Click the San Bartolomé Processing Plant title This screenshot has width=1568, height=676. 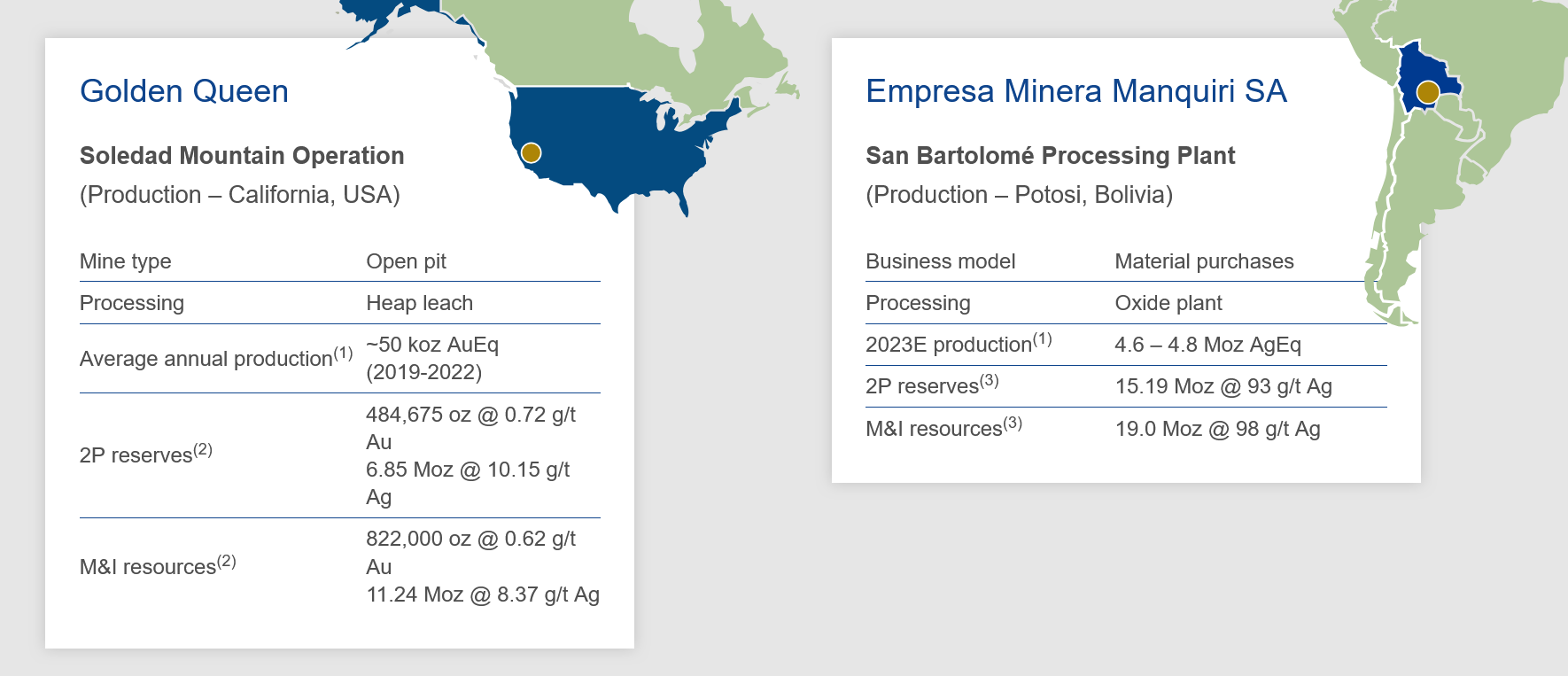point(1050,156)
